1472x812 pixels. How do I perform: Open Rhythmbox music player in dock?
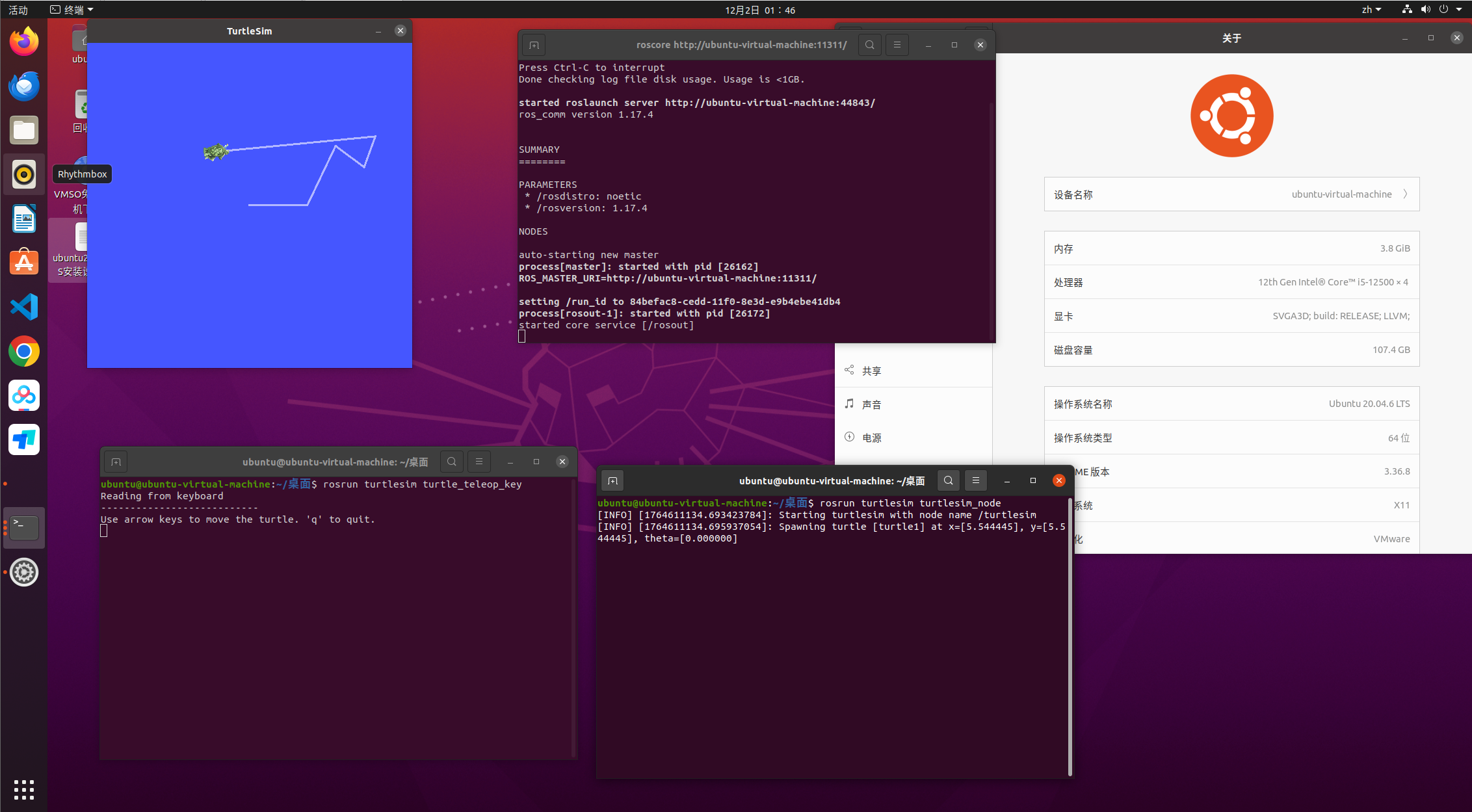24,174
